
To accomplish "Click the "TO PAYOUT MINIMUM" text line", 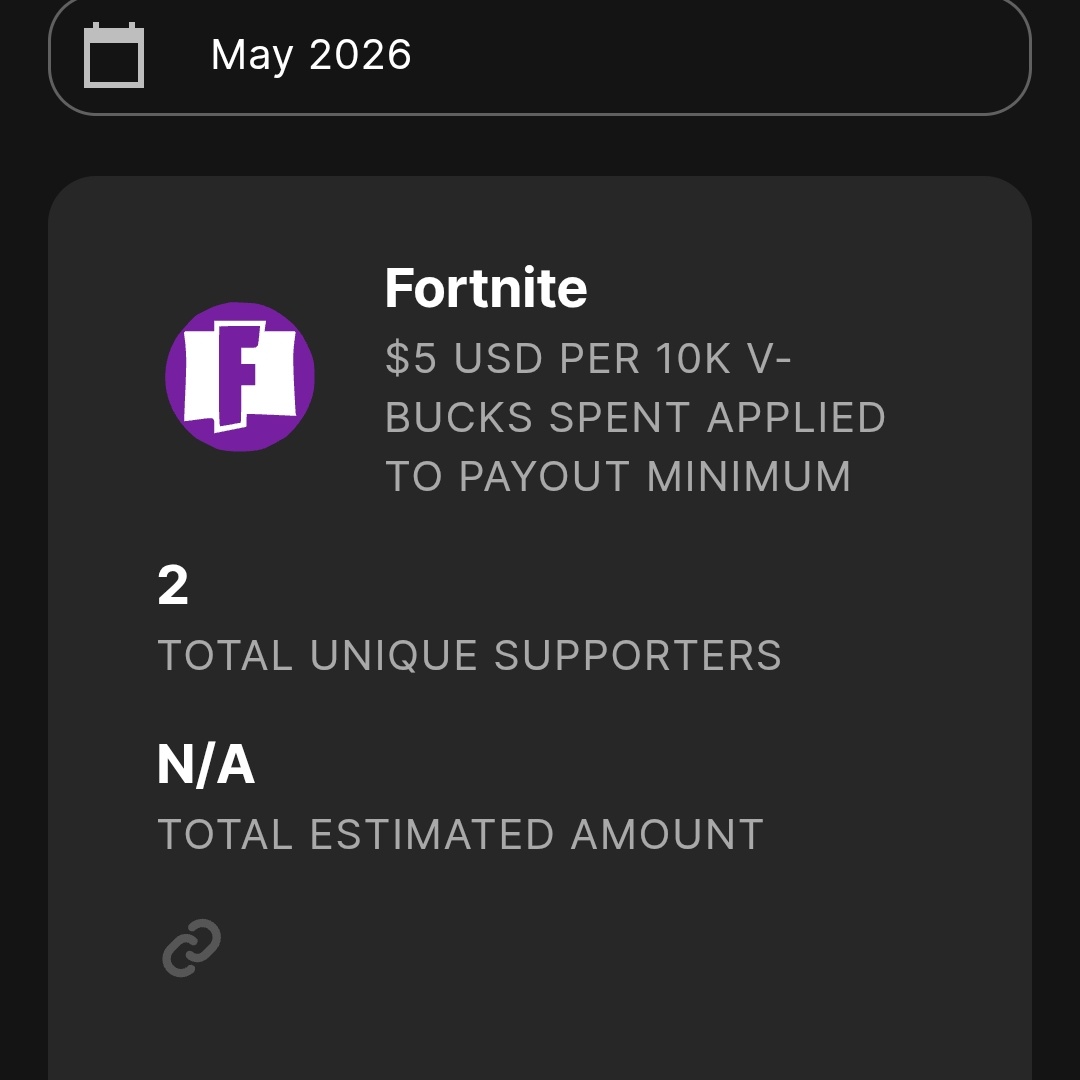I will point(618,477).
